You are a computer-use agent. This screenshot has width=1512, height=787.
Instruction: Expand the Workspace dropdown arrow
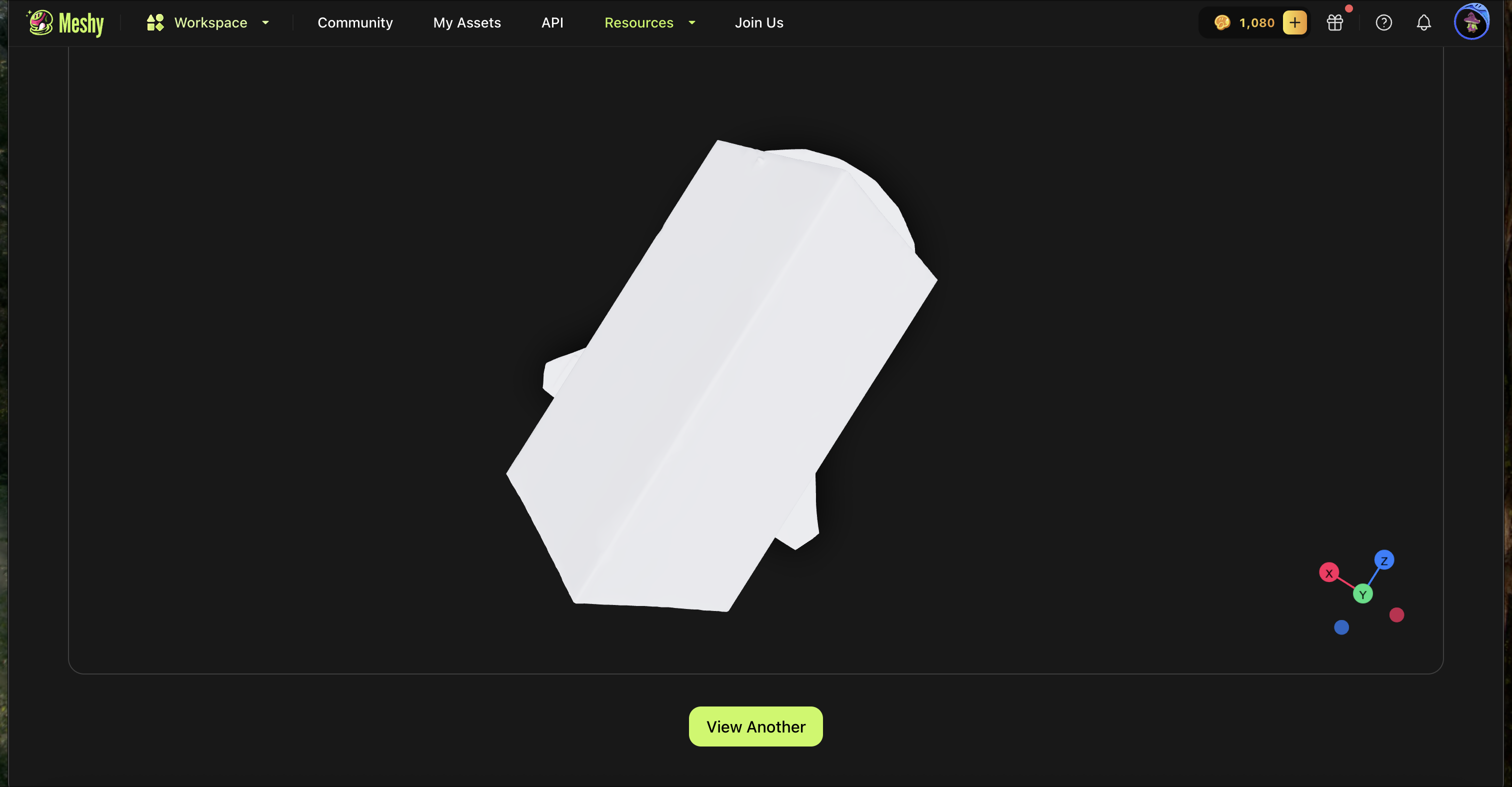[x=265, y=23]
